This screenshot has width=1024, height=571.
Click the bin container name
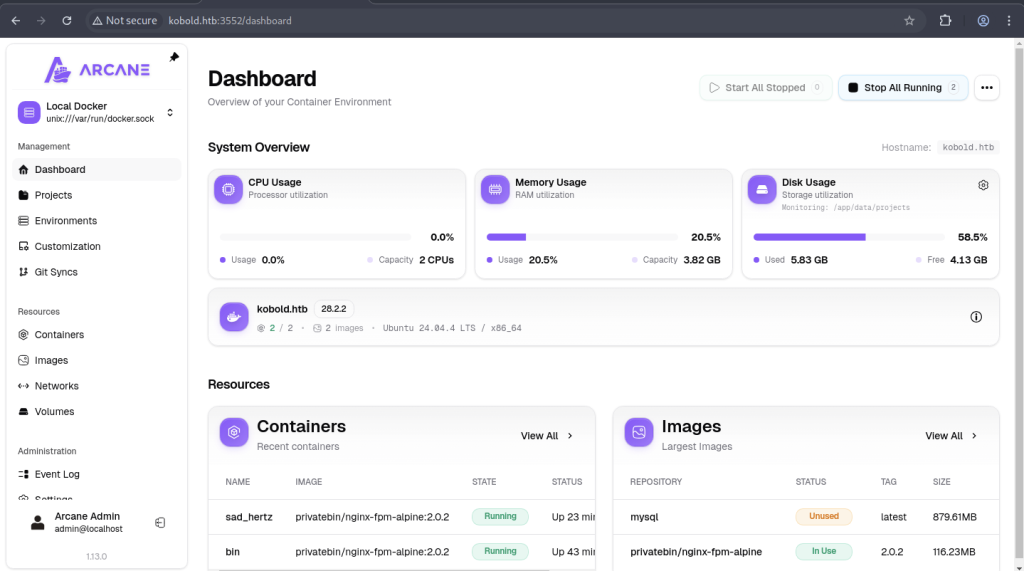[x=232, y=551]
